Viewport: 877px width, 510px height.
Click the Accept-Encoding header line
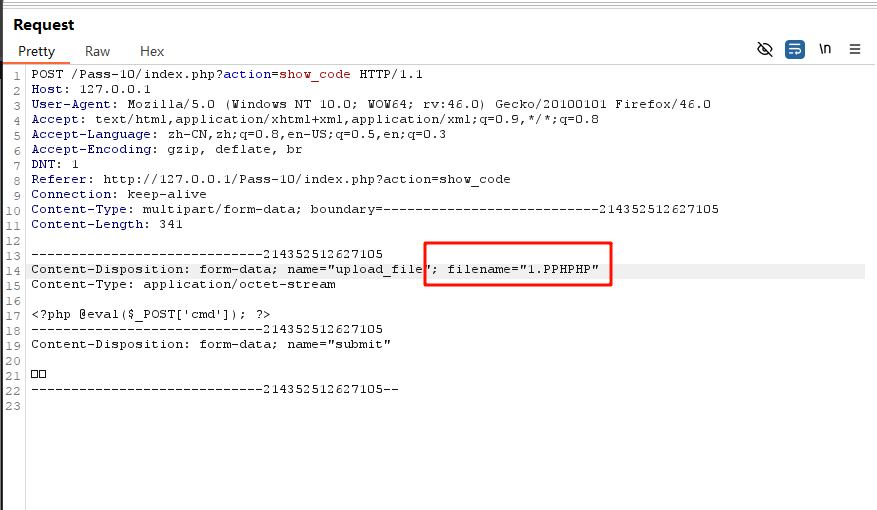[x=167, y=150]
